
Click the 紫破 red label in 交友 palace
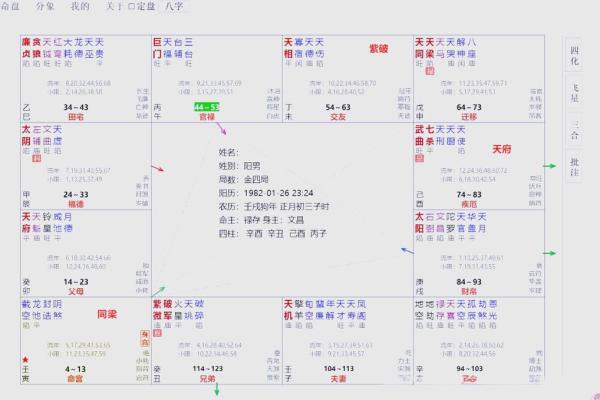(x=379, y=48)
